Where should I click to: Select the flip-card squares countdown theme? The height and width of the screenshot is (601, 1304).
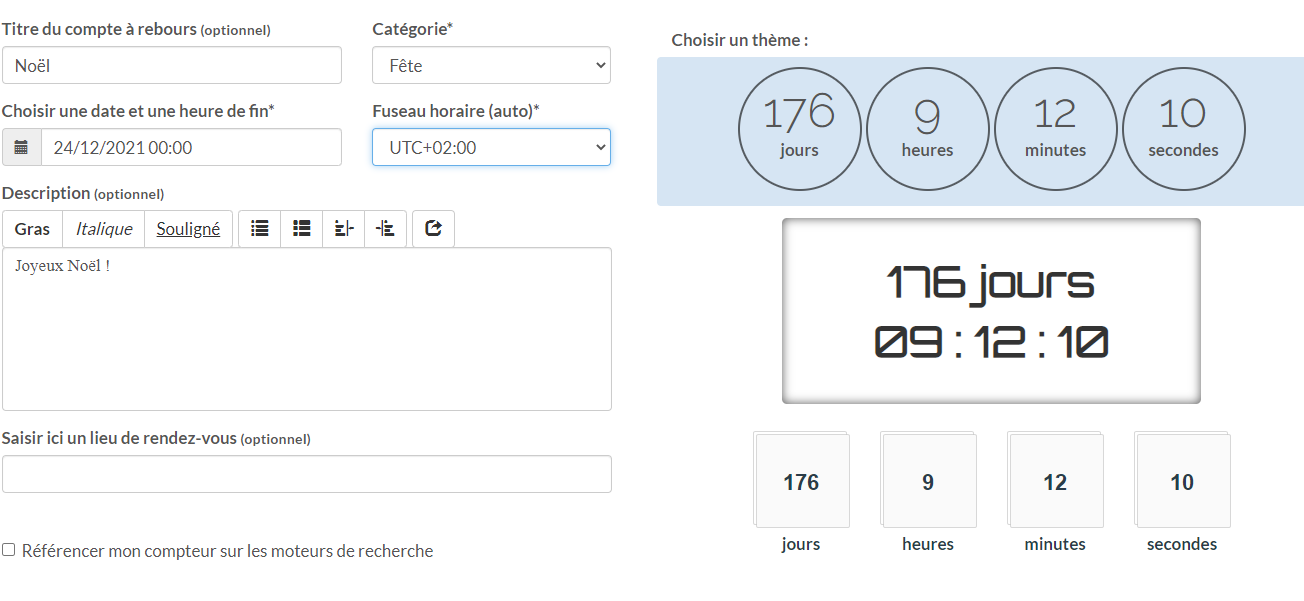991,490
